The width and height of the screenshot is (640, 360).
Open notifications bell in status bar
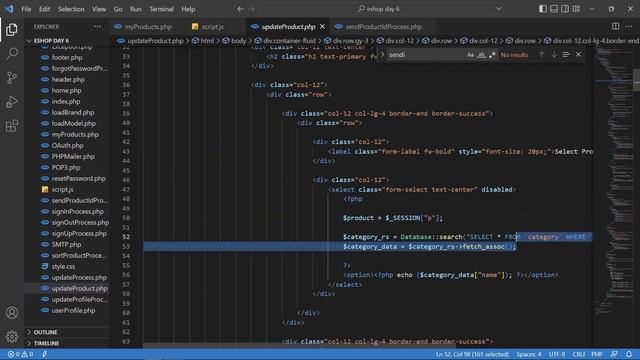tap(629, 354)
